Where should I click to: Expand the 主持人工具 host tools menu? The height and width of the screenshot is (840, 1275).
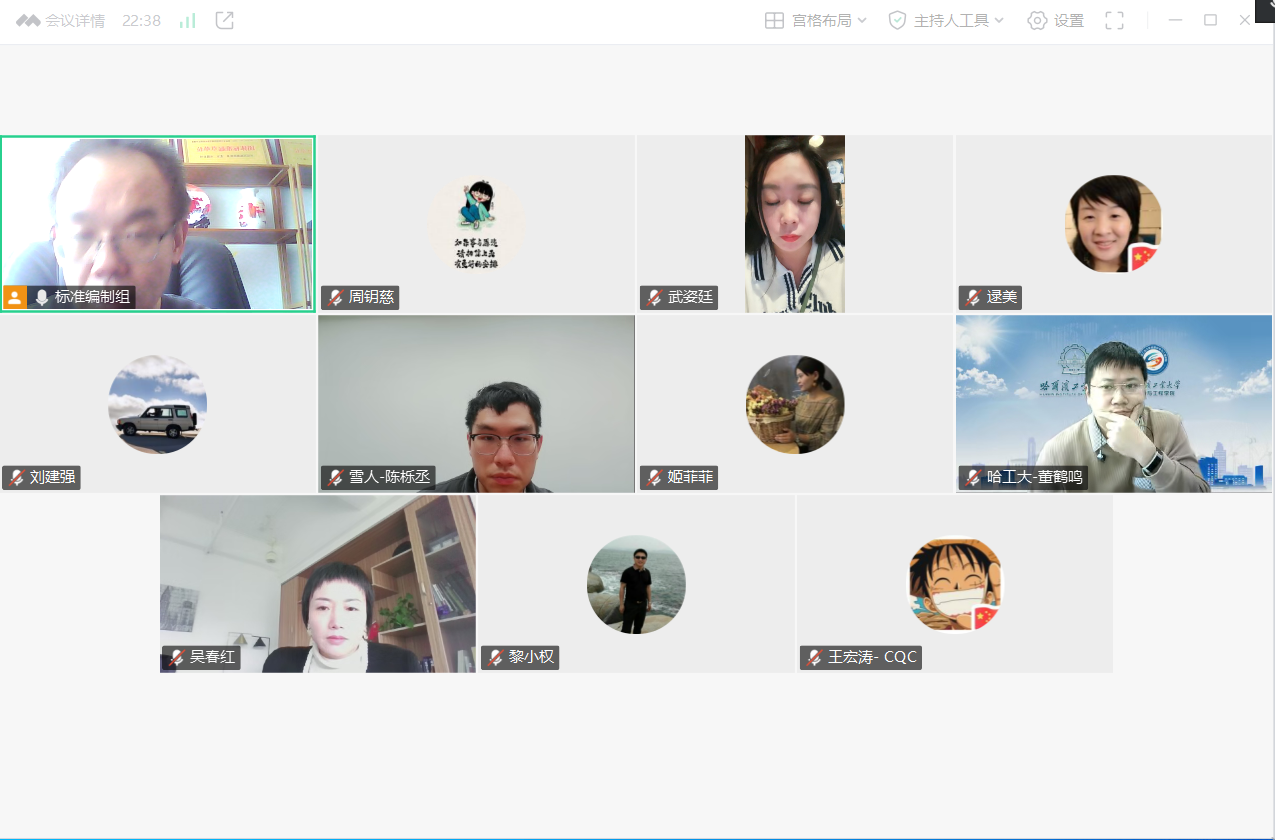[x=946, y=21]
